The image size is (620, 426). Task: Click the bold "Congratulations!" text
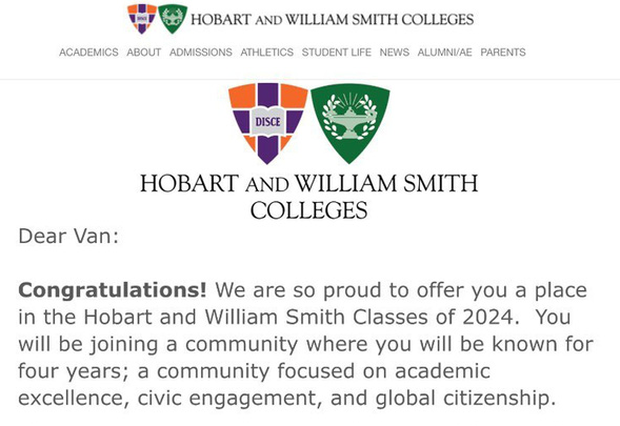coord(112,291)
